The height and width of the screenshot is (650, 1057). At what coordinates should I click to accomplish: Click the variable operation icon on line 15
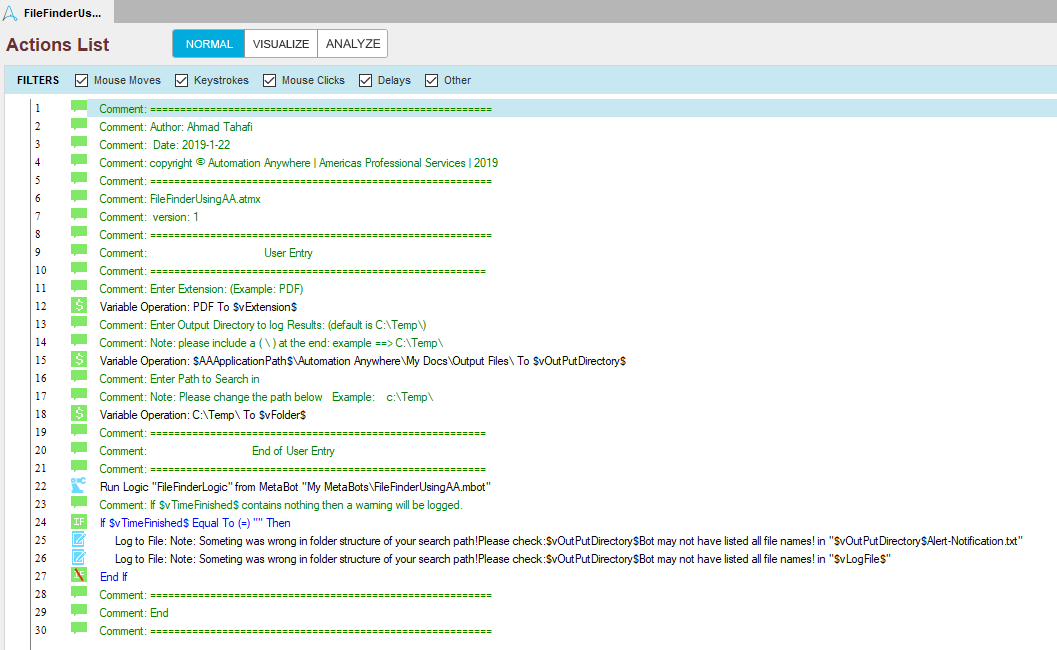pyautogui.click(x=79, y=359)
